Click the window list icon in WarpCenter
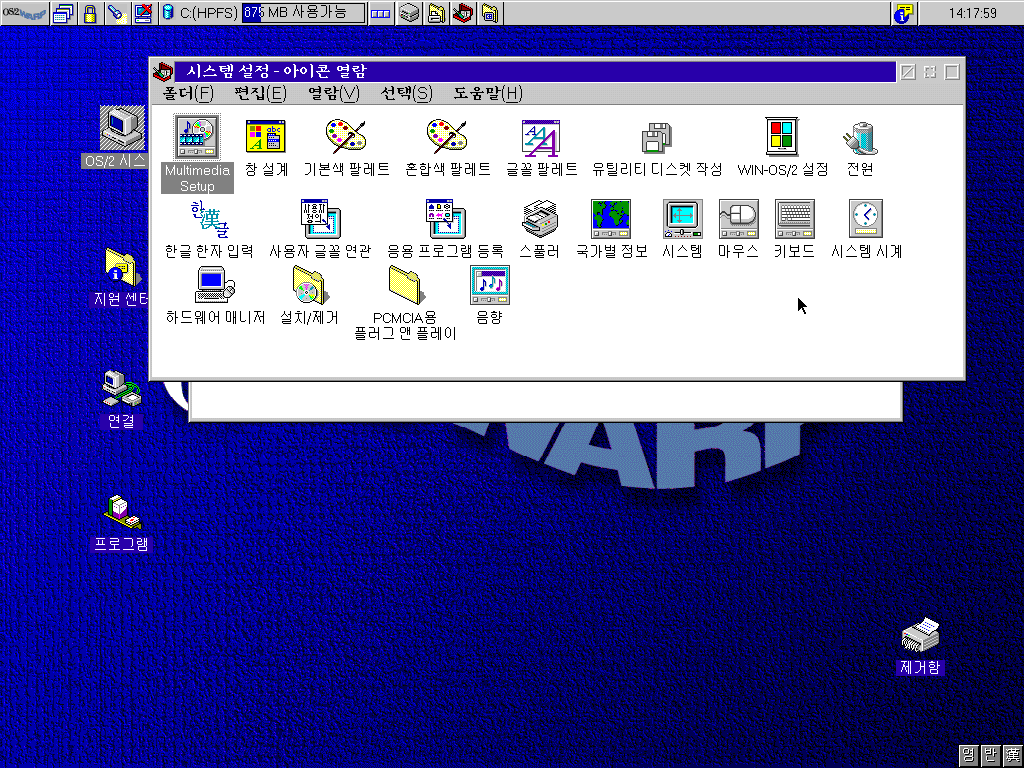 point(63,13)
